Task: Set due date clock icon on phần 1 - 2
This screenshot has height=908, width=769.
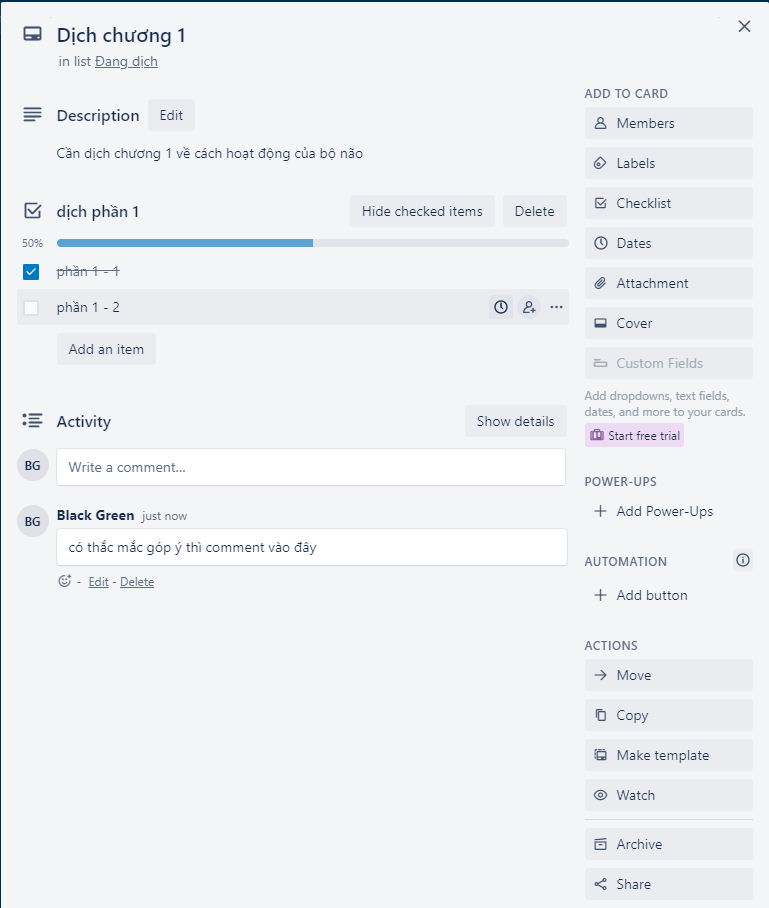Action: coord(501,307)
